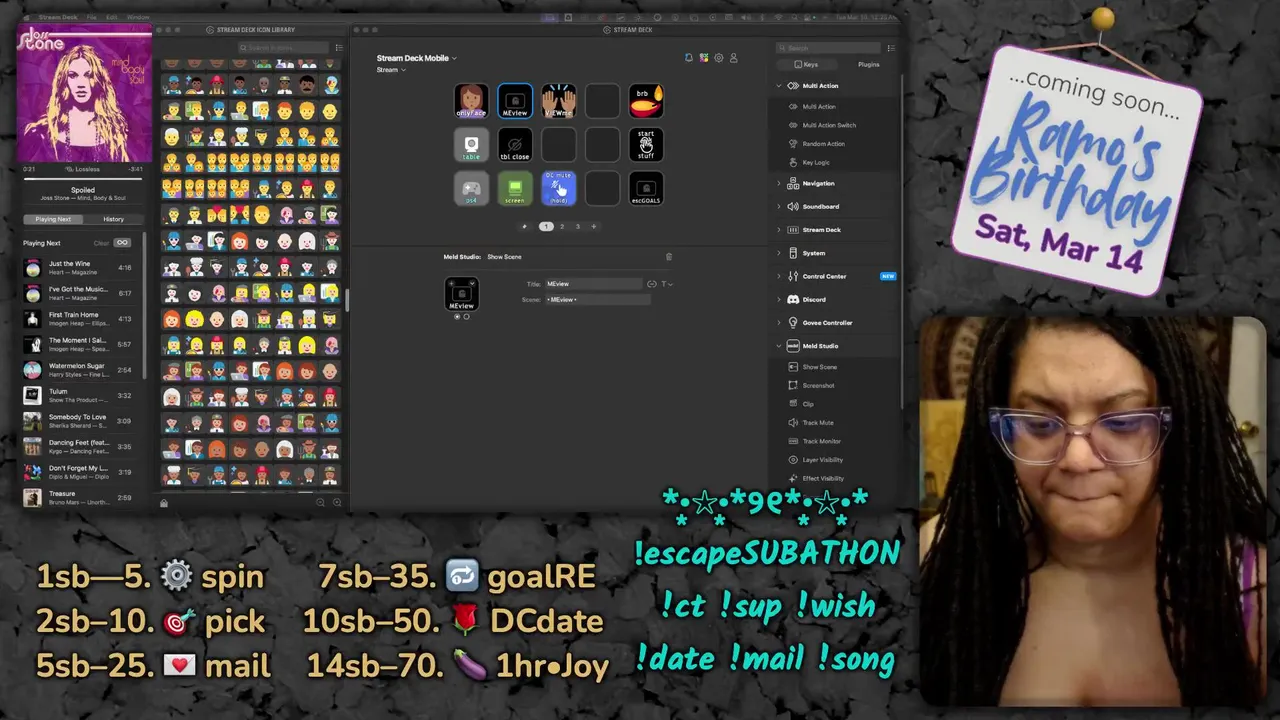Collapse the Multi Action category
The image size is (1280, 720).
pyautogui.click(x=779, y=86)
